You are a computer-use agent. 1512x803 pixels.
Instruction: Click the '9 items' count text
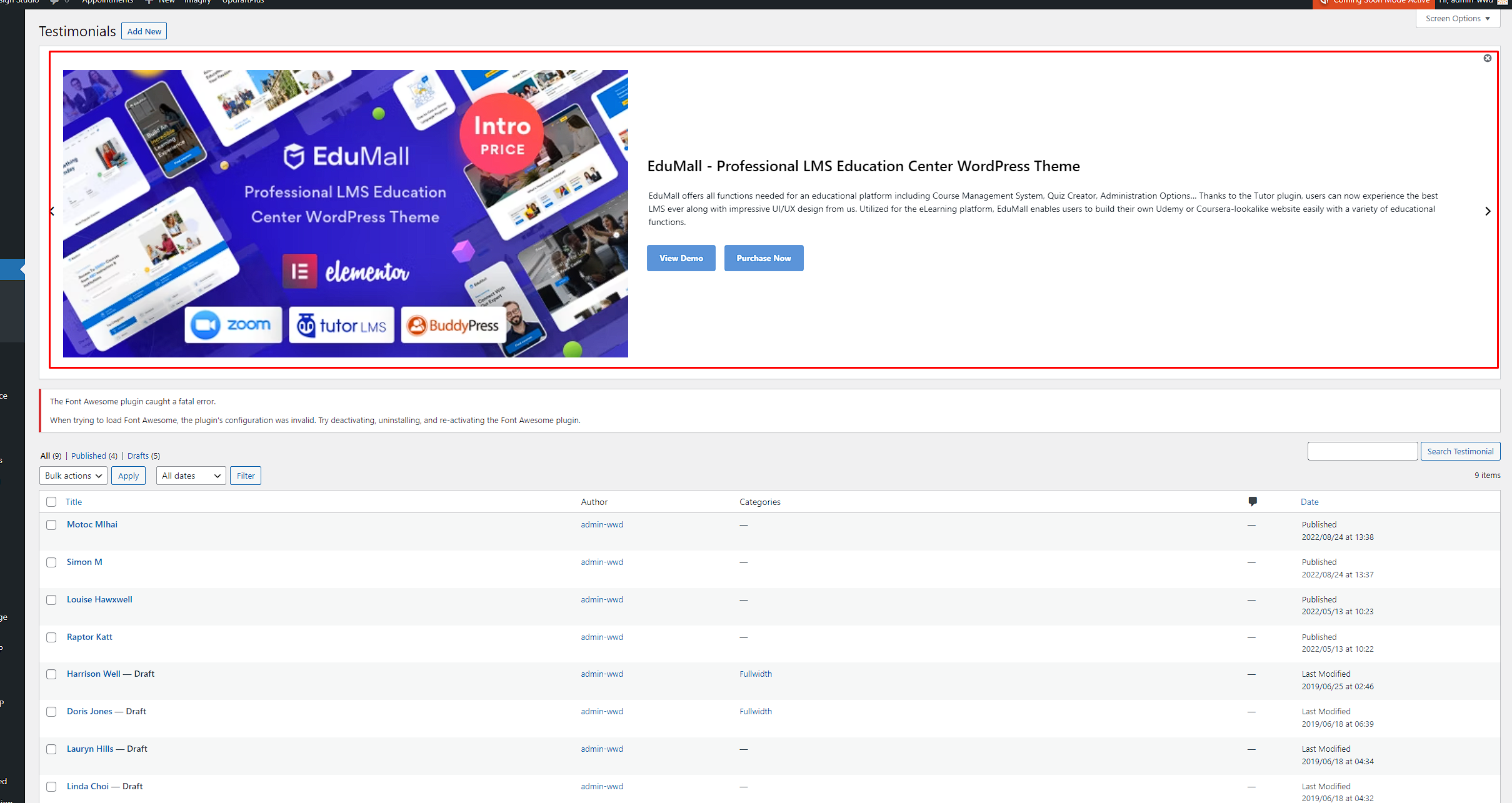1487,475
